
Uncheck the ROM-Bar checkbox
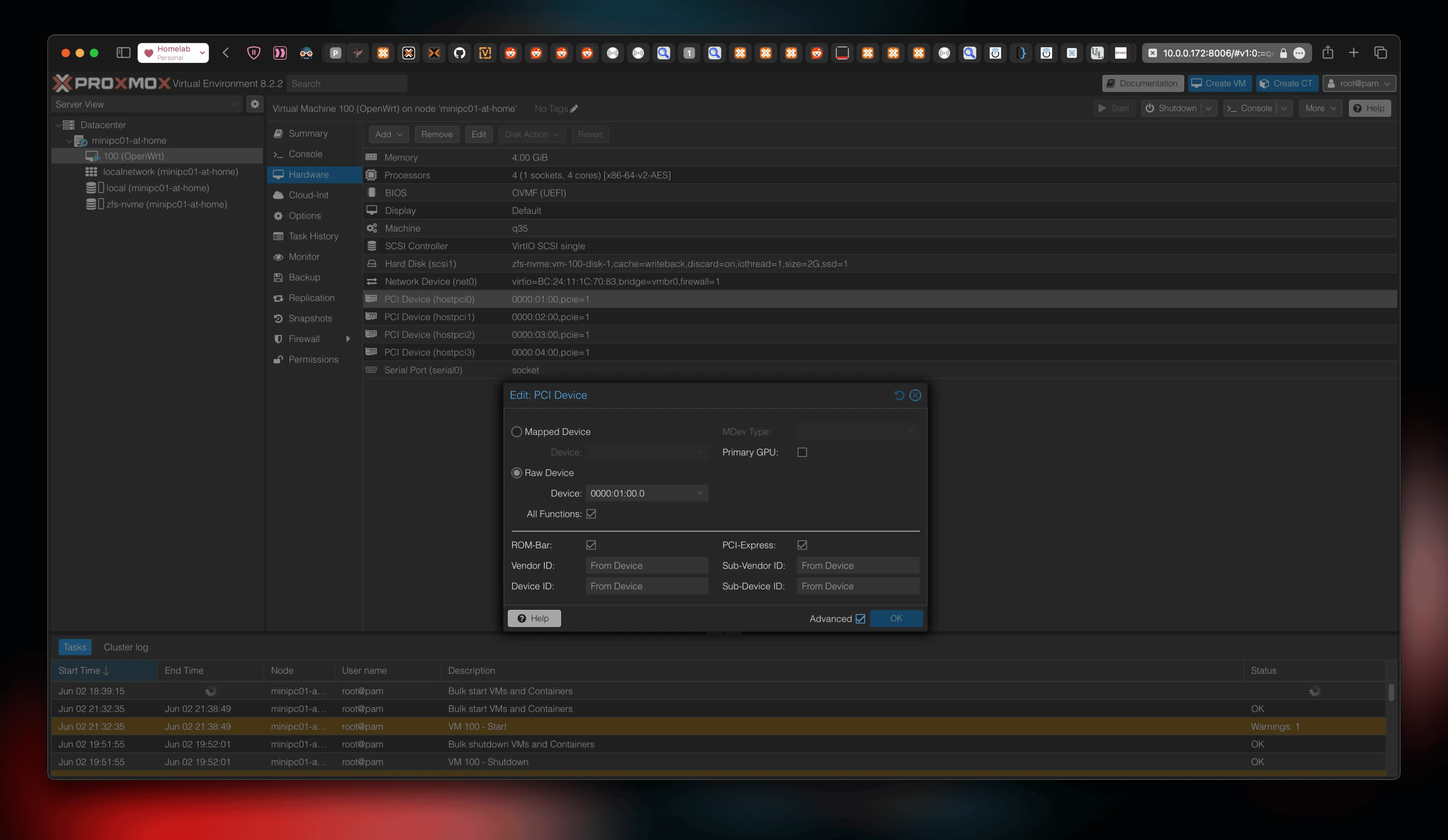591,545
